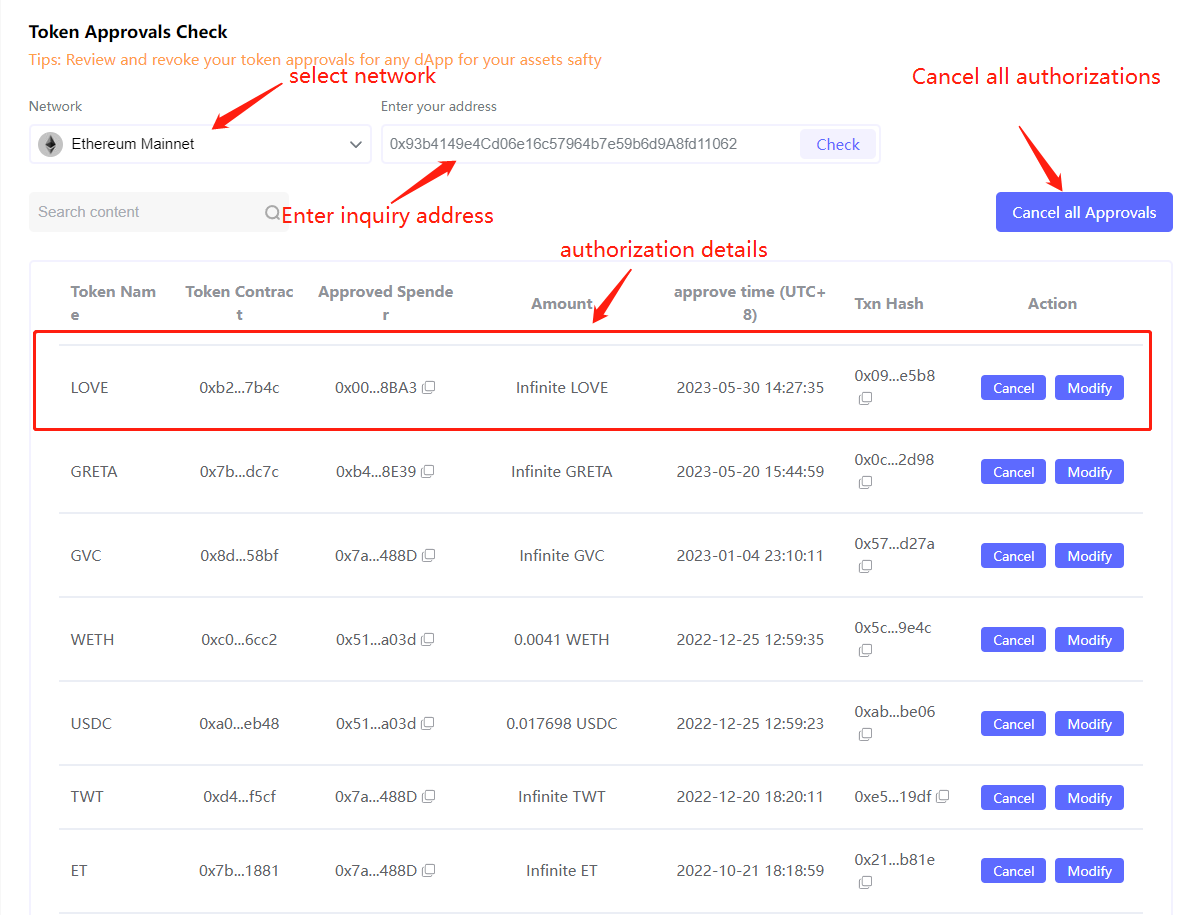Click approve time 2023-01-04 23:10:11
Screen dimensions: 1179x915
coord(750,556)
